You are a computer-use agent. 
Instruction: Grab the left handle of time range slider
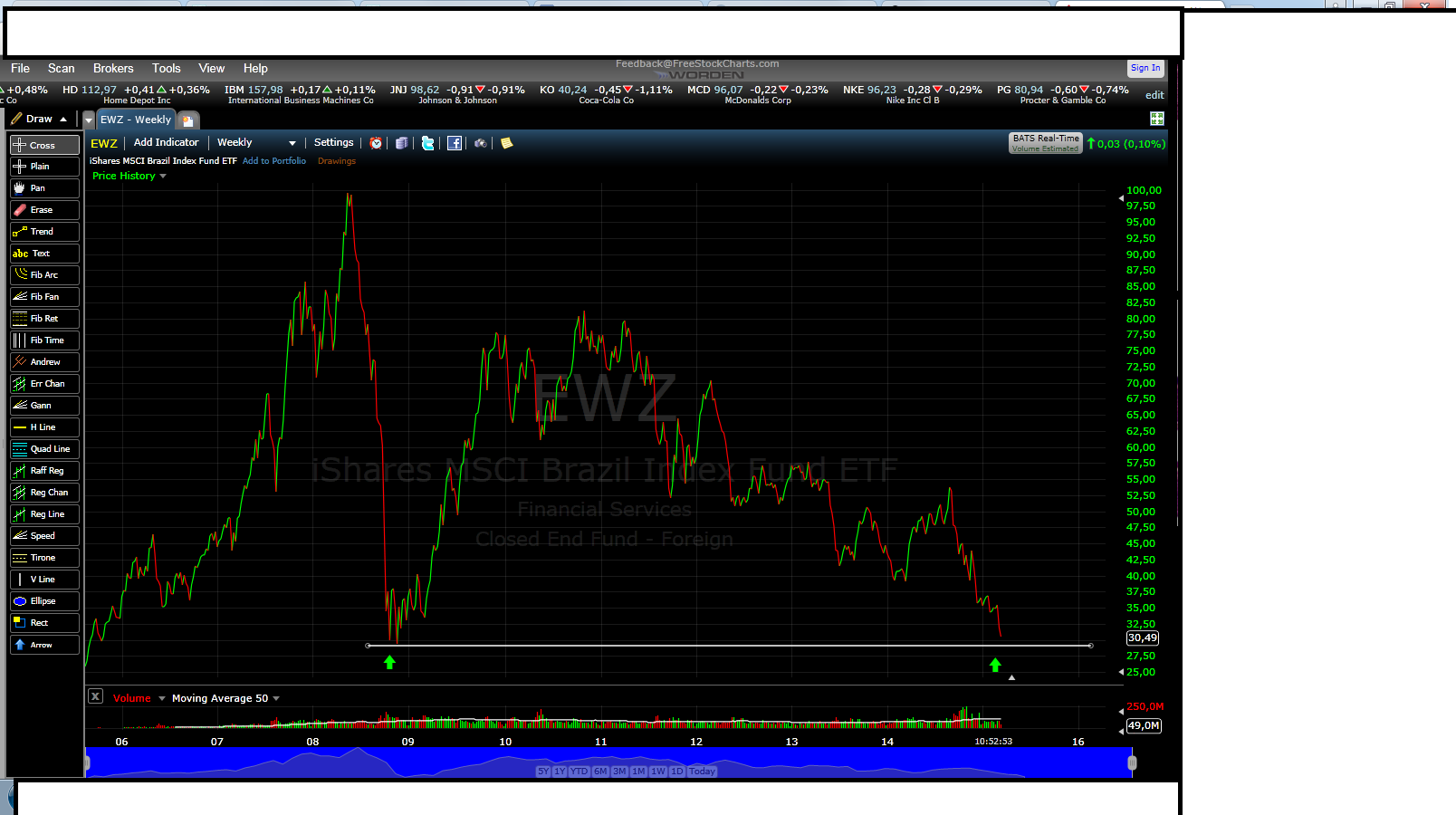[87, 762]
